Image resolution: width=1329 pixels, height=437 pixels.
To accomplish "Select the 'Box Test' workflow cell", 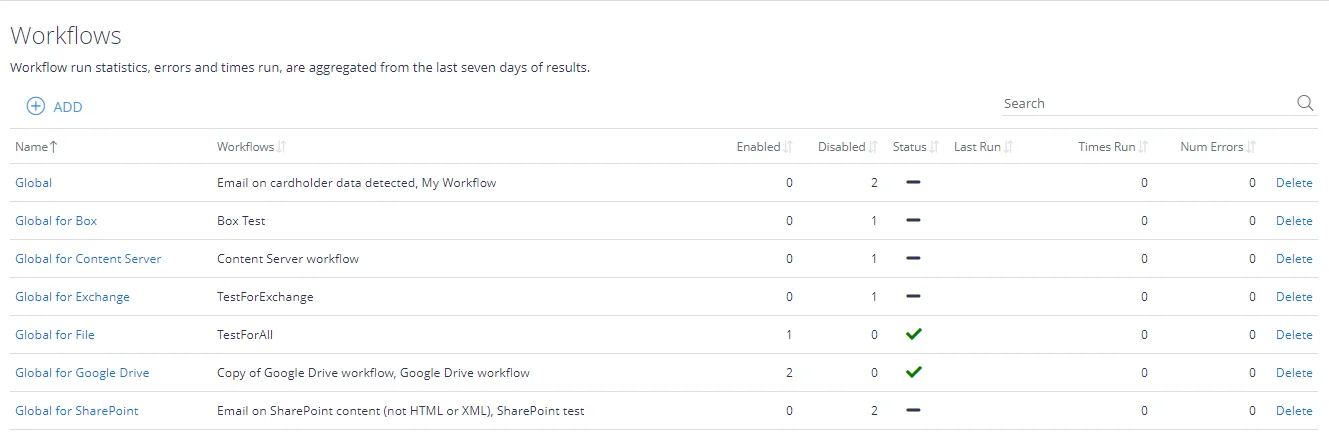I will click(241, 221).
